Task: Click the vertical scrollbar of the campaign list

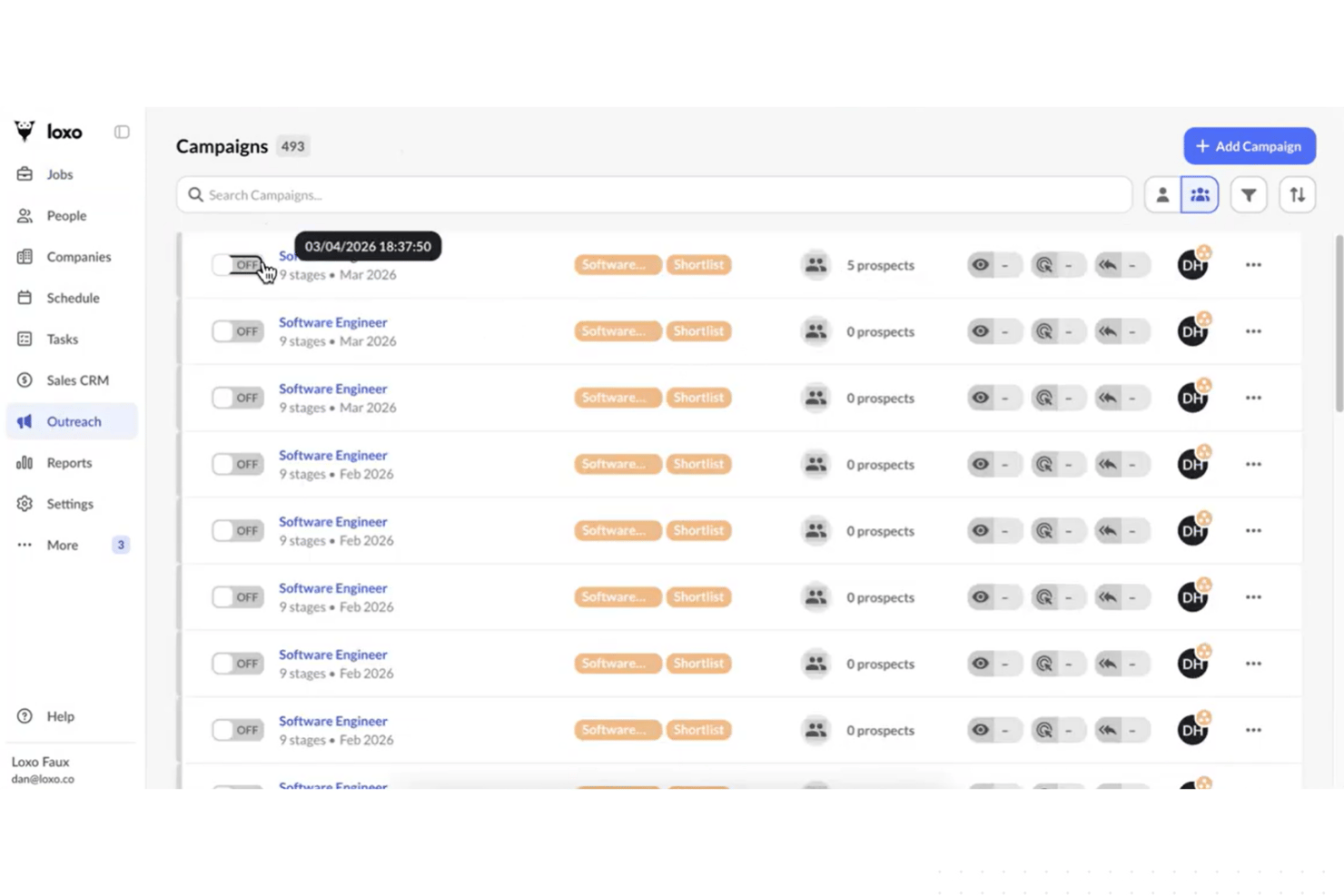Action: [1339, 323]
